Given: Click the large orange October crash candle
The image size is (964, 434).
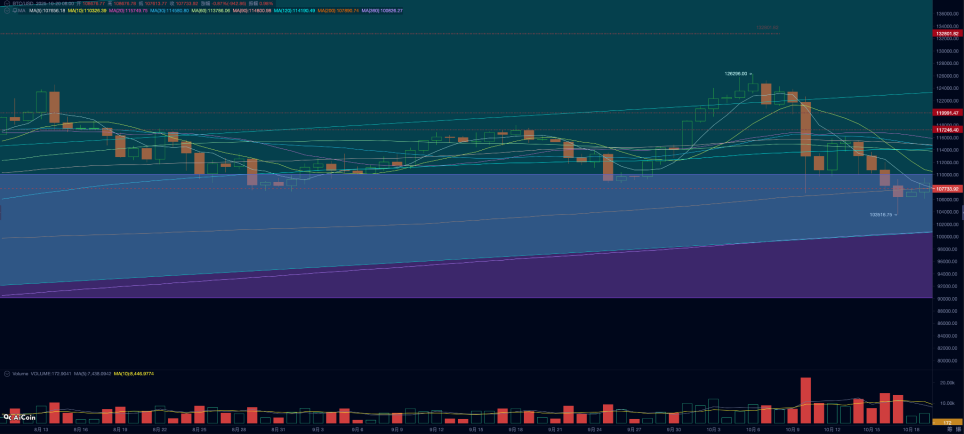Looking at the screenshot, I should coord(805,129).
